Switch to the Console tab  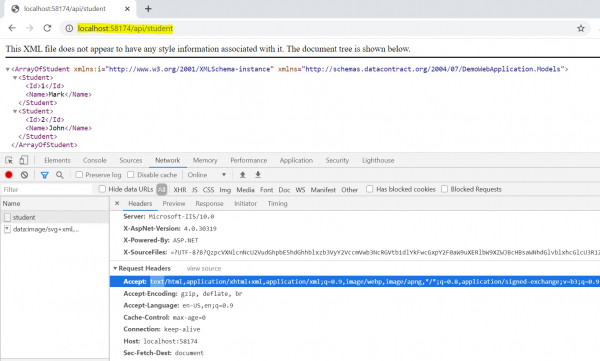(95, 160)
